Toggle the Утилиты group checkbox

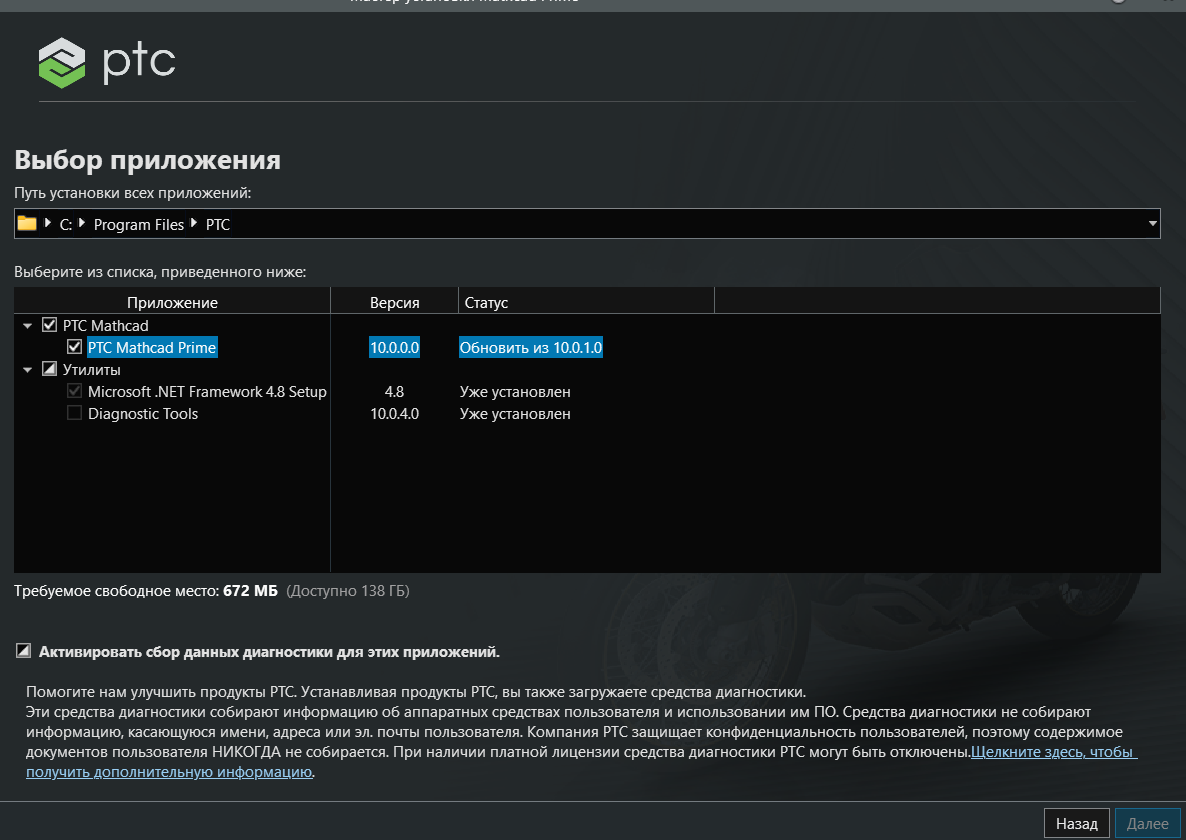[x=49, y=370]
